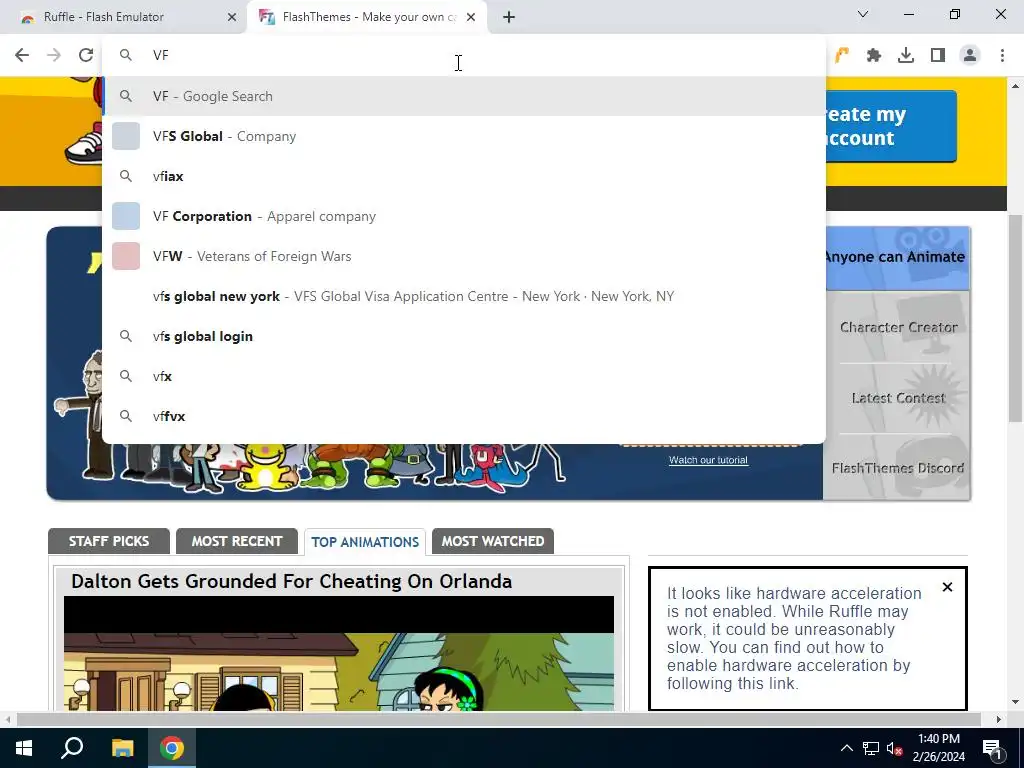Show hidden system tray icons
The height and width of the screenshot is (768, 1024).
[x=846, y=748]
